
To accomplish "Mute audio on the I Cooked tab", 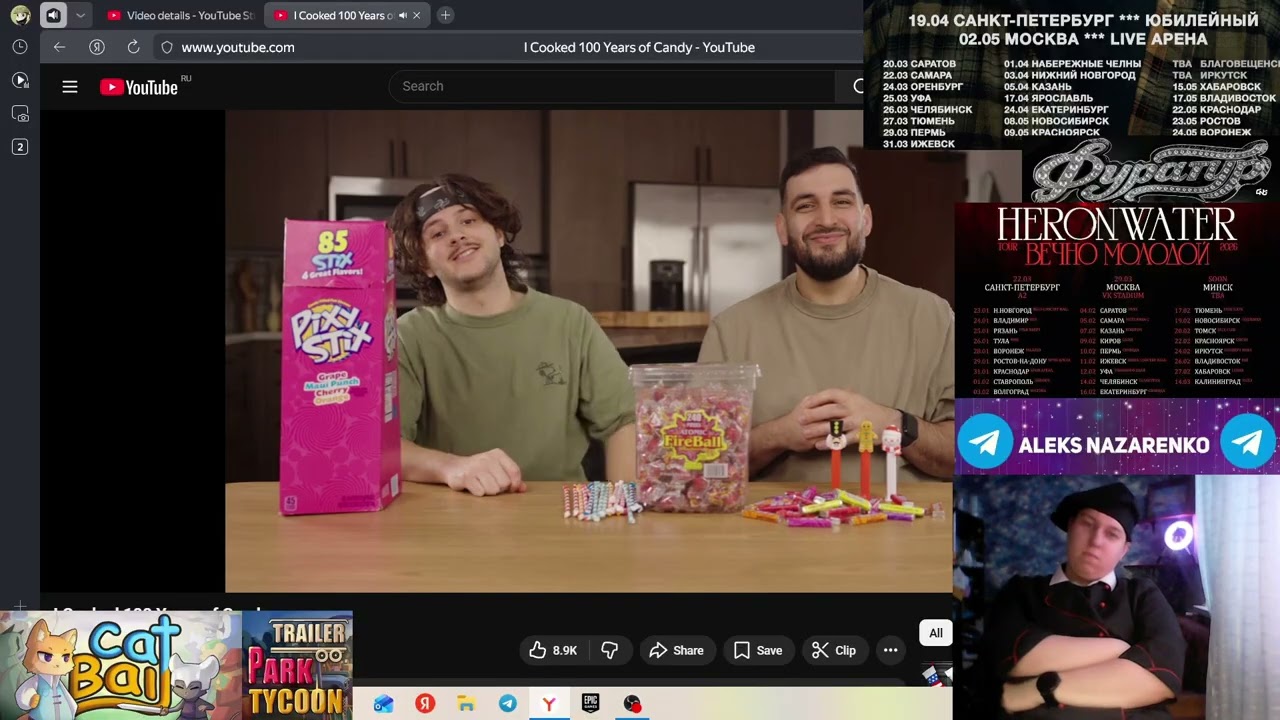I will coord(403,15).
